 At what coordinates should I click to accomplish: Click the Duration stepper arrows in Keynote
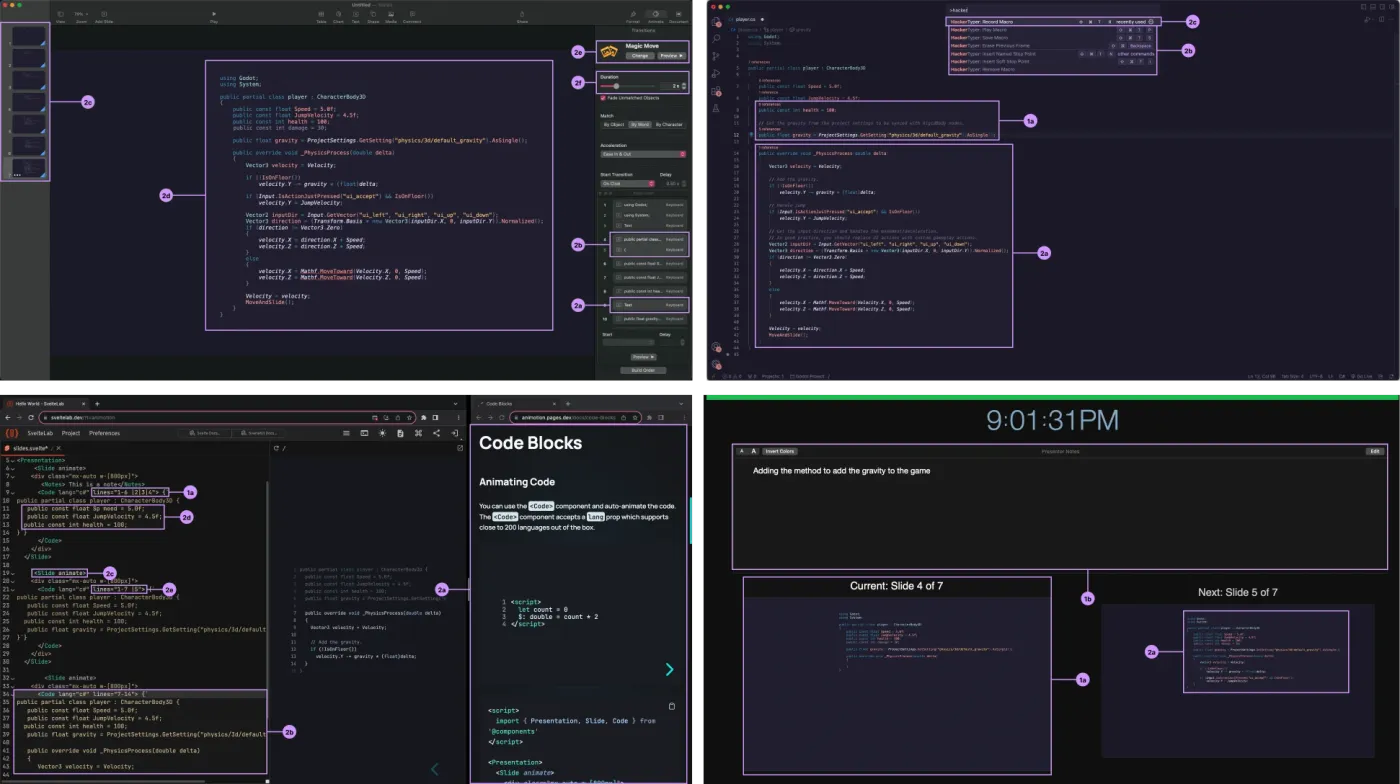[684, 86]
